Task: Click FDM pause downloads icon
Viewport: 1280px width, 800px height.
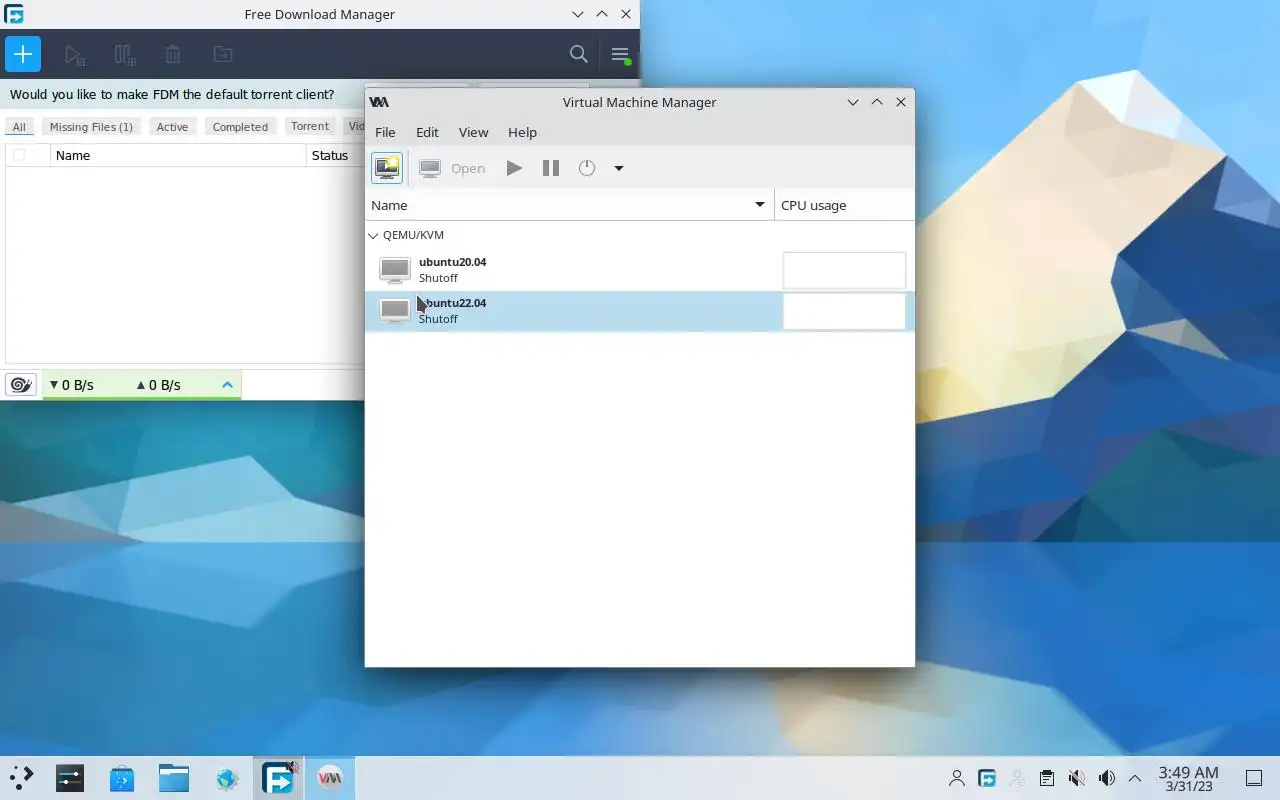Action: 124,55
